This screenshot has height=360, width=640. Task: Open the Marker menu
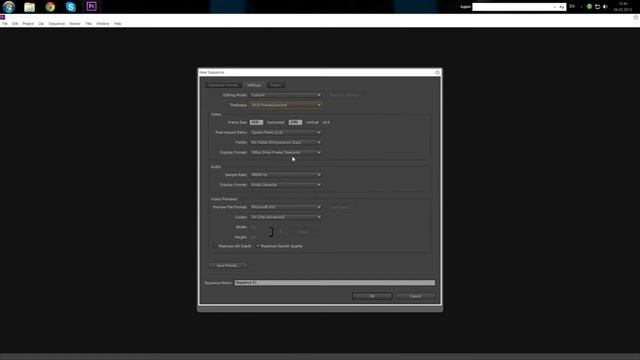tap(75, 24)
